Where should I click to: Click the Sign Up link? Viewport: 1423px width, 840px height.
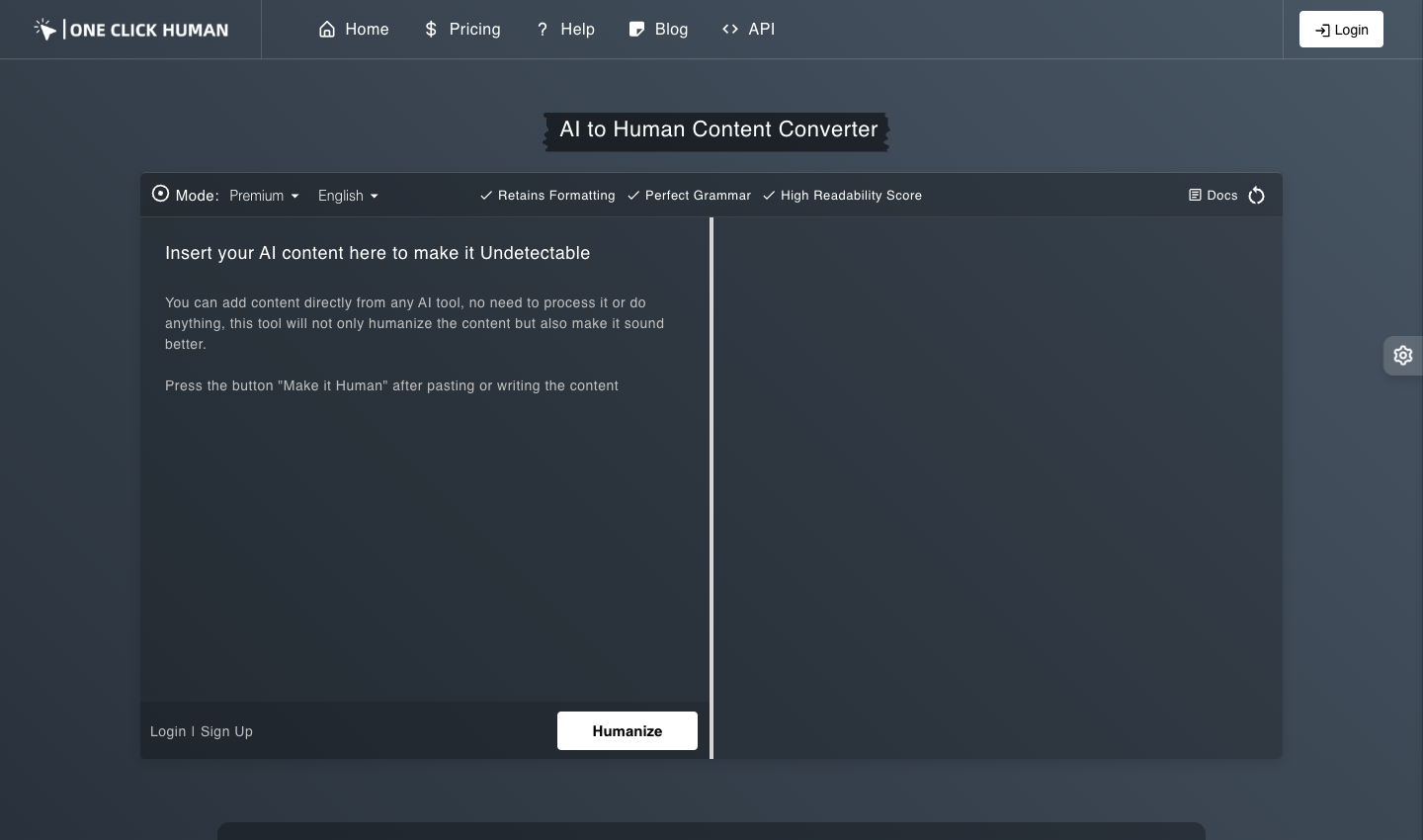coord(226,731)
